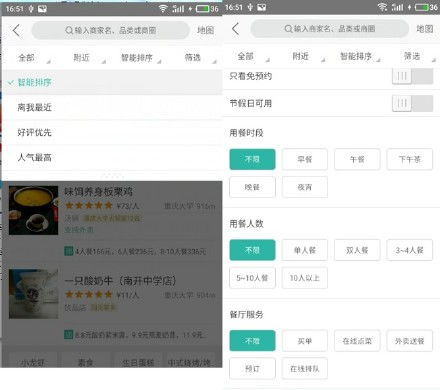Select 午餐 dining time chip
440x390 pixels.
pyautogui.click(x=357, y=159)
